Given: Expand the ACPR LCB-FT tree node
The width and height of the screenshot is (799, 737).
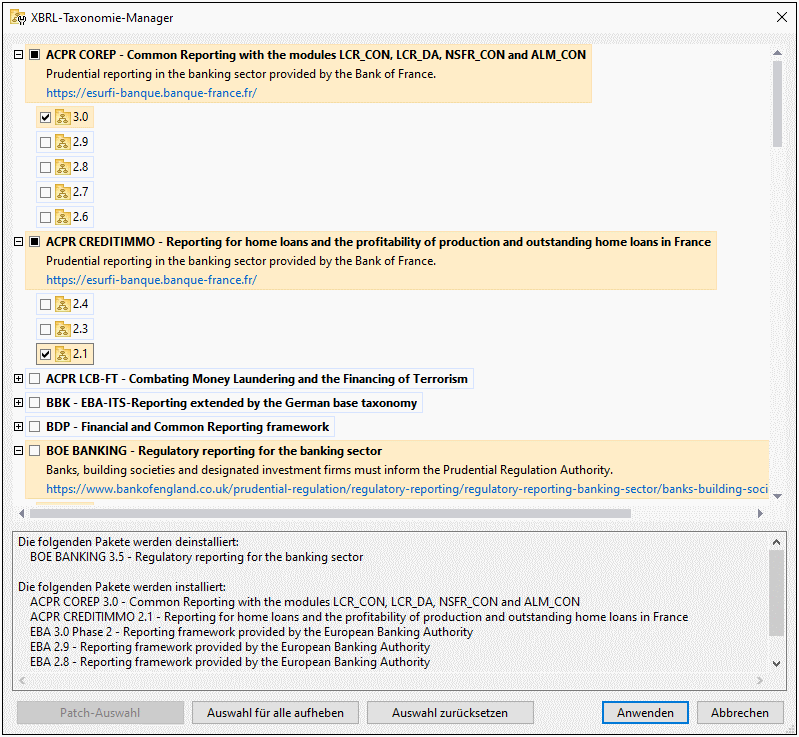Looking at the screenshot, I should tap(18, 379).
